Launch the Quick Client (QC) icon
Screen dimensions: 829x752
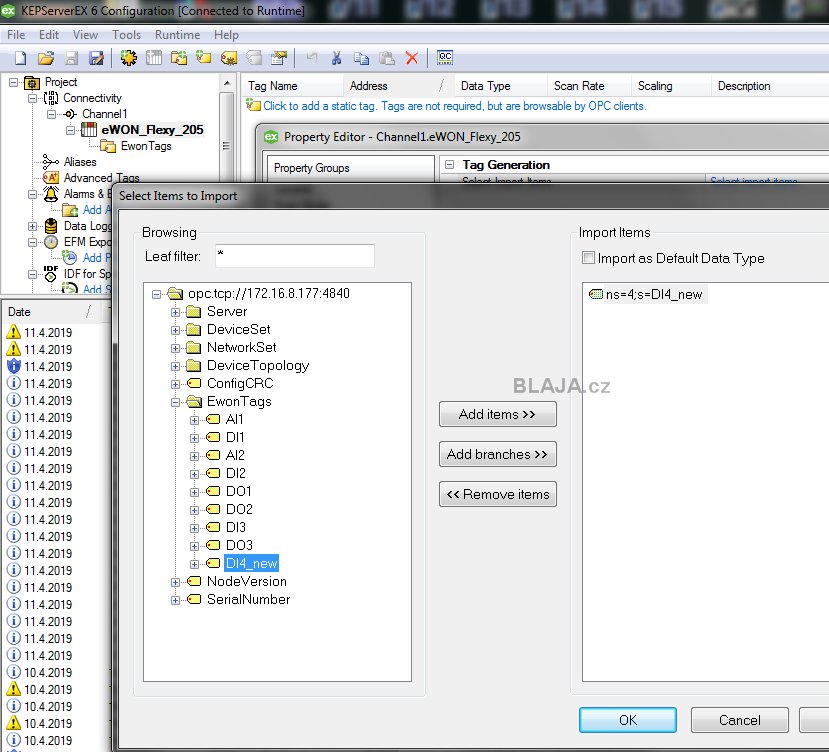445,57
